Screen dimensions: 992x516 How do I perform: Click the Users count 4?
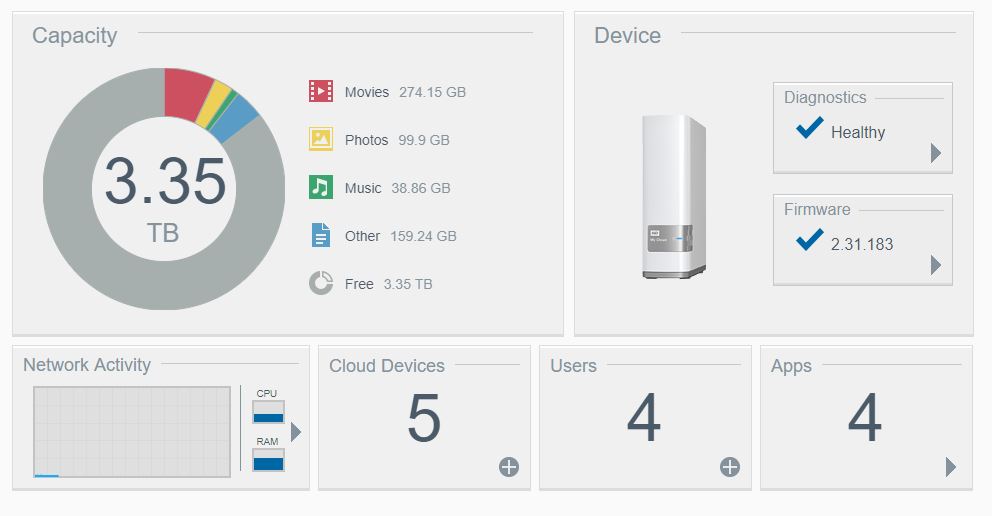click(644, 418)
